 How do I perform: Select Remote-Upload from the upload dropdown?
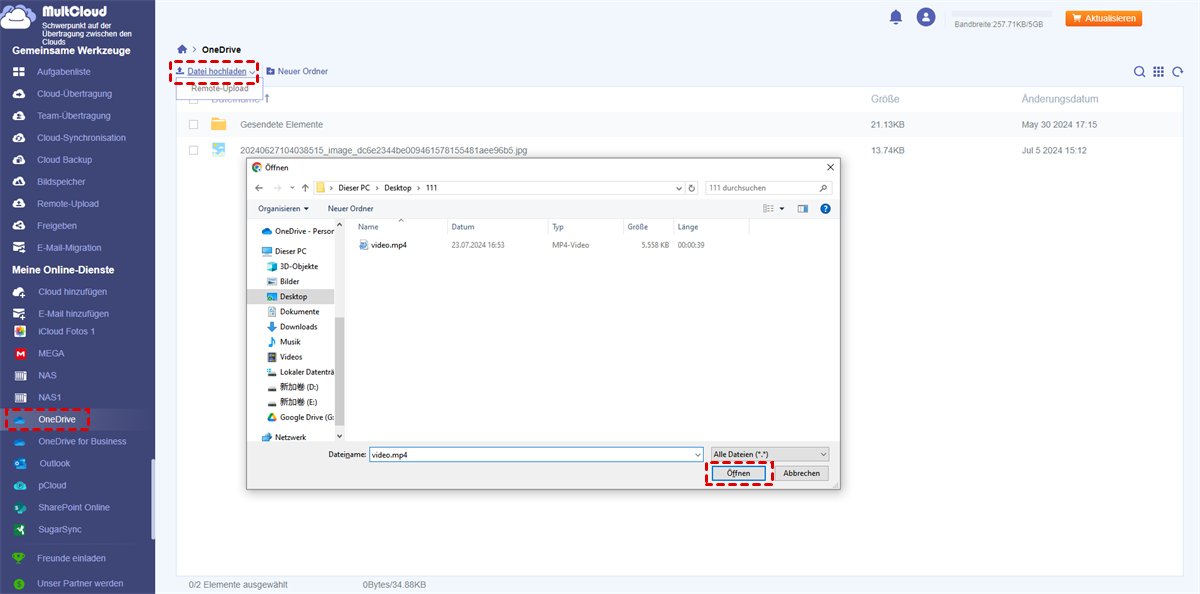click(x=220, y=89)
